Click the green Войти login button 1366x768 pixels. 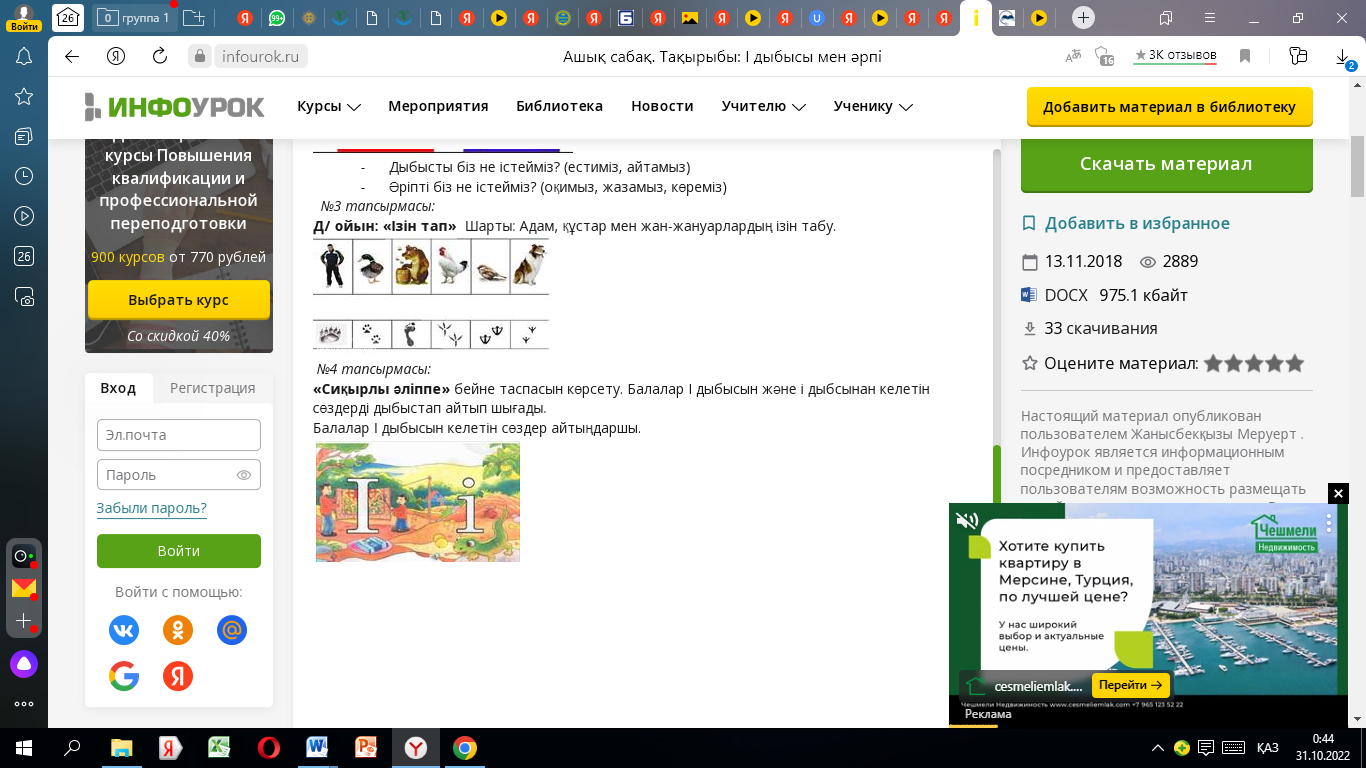coord(179,551)
